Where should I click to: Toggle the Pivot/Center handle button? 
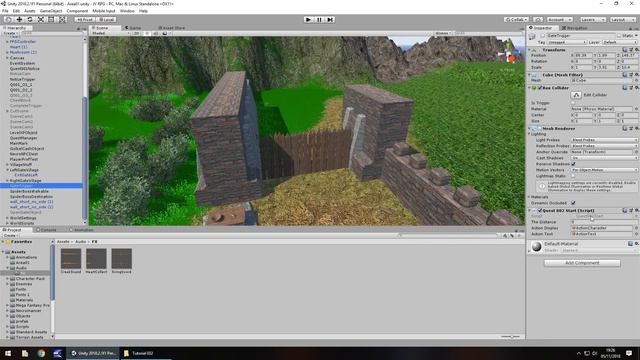tap(85, 19)
